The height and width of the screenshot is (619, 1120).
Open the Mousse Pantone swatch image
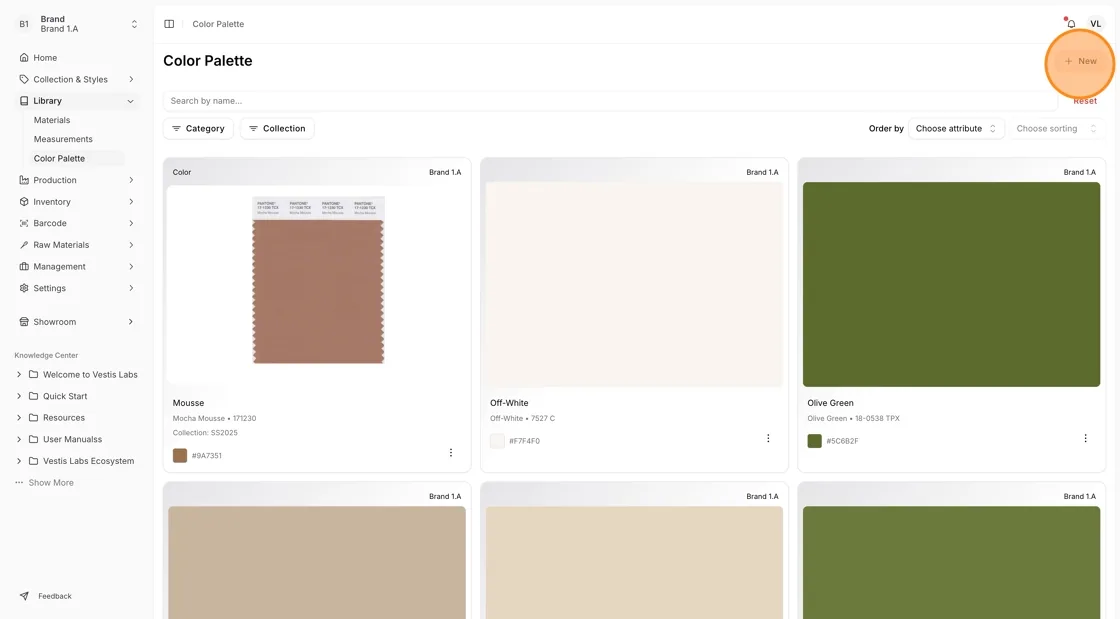tap(319, 280)
